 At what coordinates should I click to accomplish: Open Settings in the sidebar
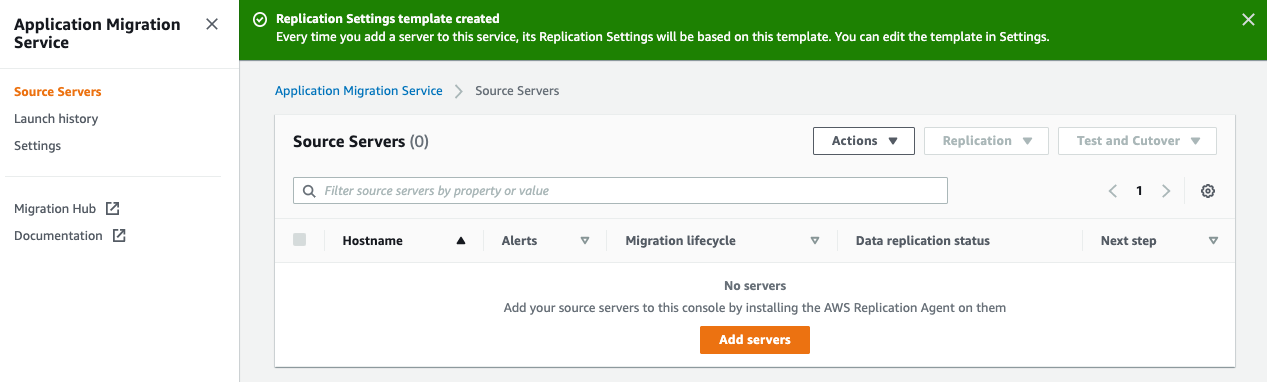(37, 146)
